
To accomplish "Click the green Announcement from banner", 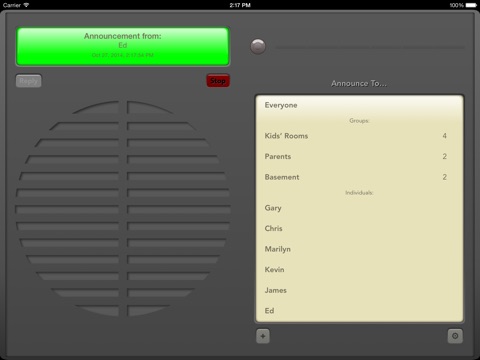I will pyautogui.click(x=123, y=47).
